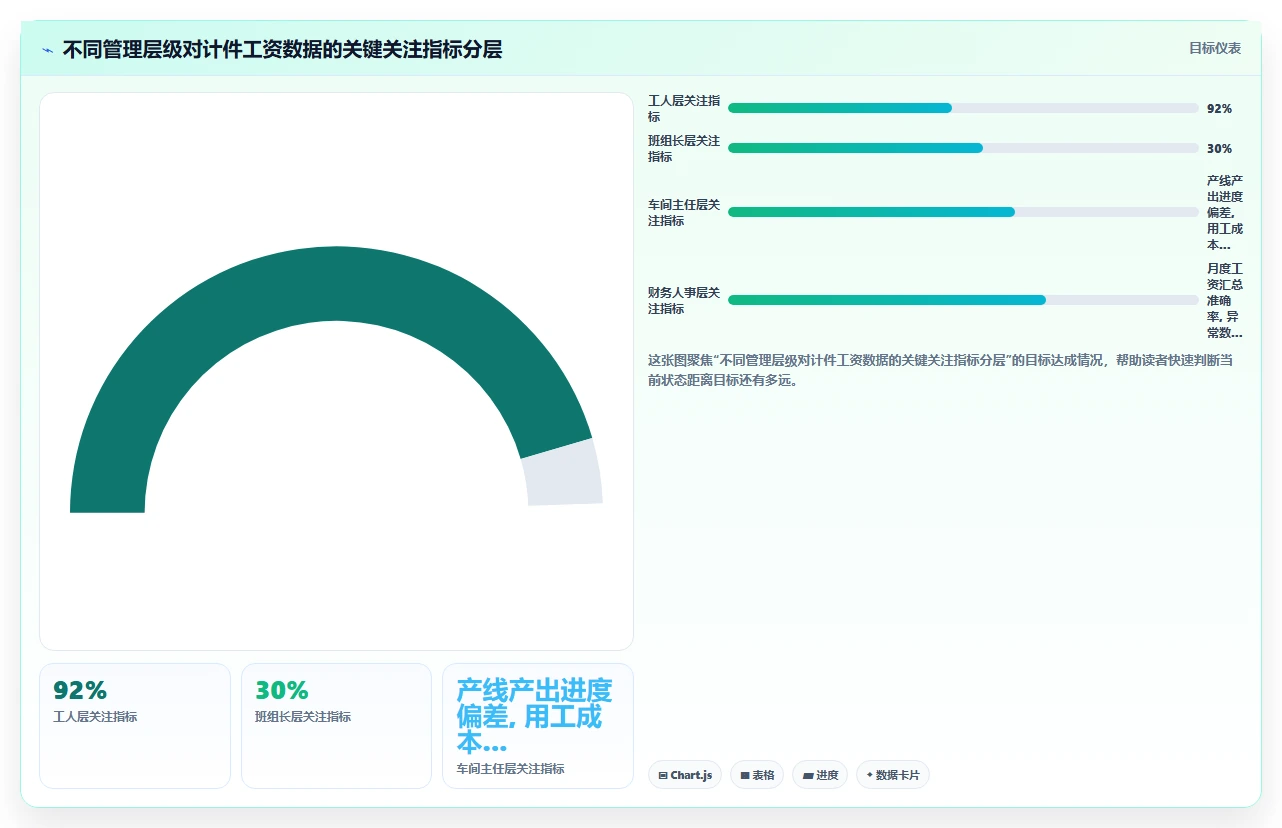Viewport: 1282px width, 828px height.
Task: Select the 表格 tag chip
Action: [x=757, y=775]
